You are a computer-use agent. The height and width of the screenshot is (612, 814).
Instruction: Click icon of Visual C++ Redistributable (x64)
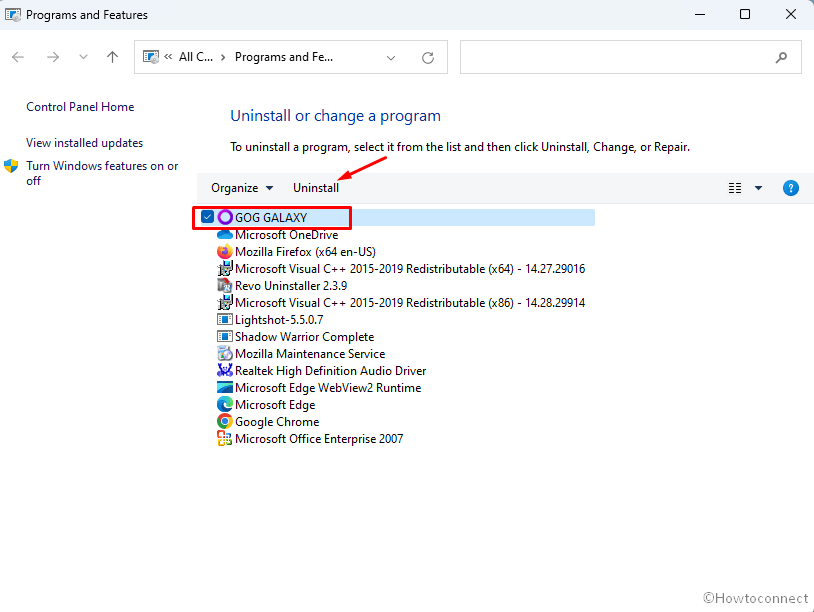225,268
